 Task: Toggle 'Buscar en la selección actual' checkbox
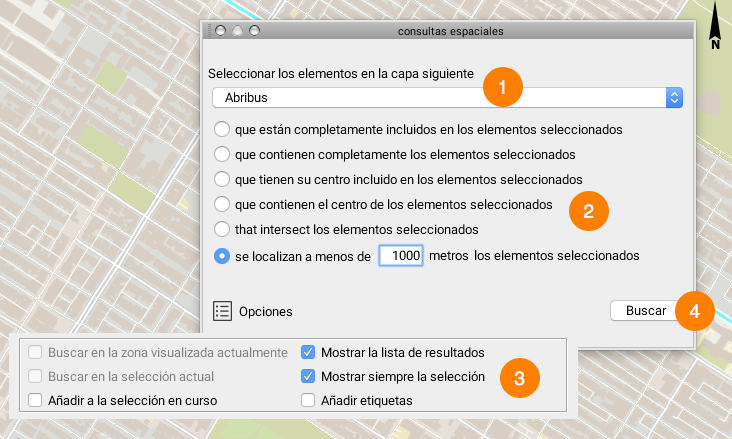(36, 377)
